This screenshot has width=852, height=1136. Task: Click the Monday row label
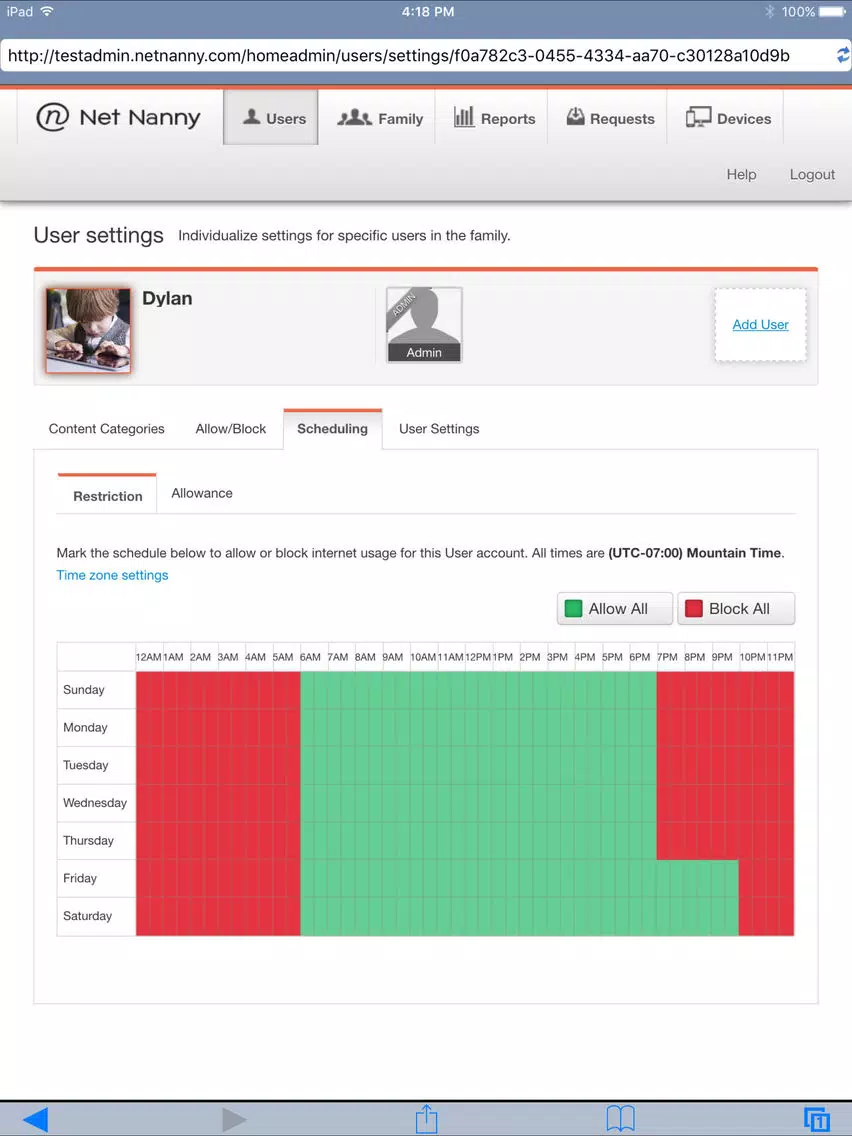click(x=85, y=727)
